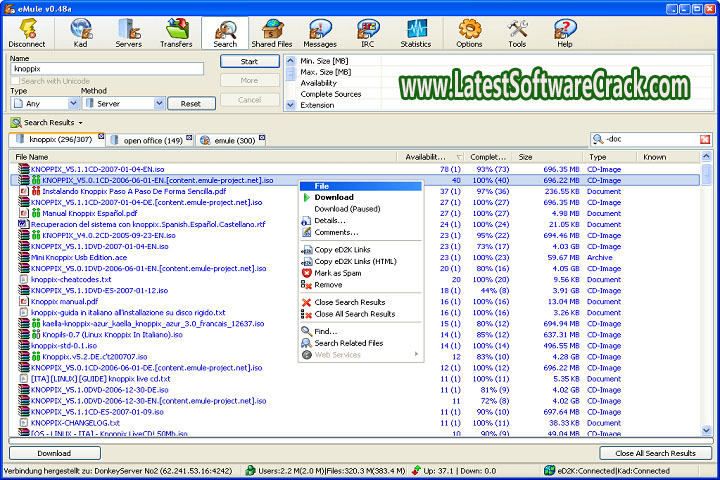
Task: Open the Search toolbar button
Action: point(225,33)
